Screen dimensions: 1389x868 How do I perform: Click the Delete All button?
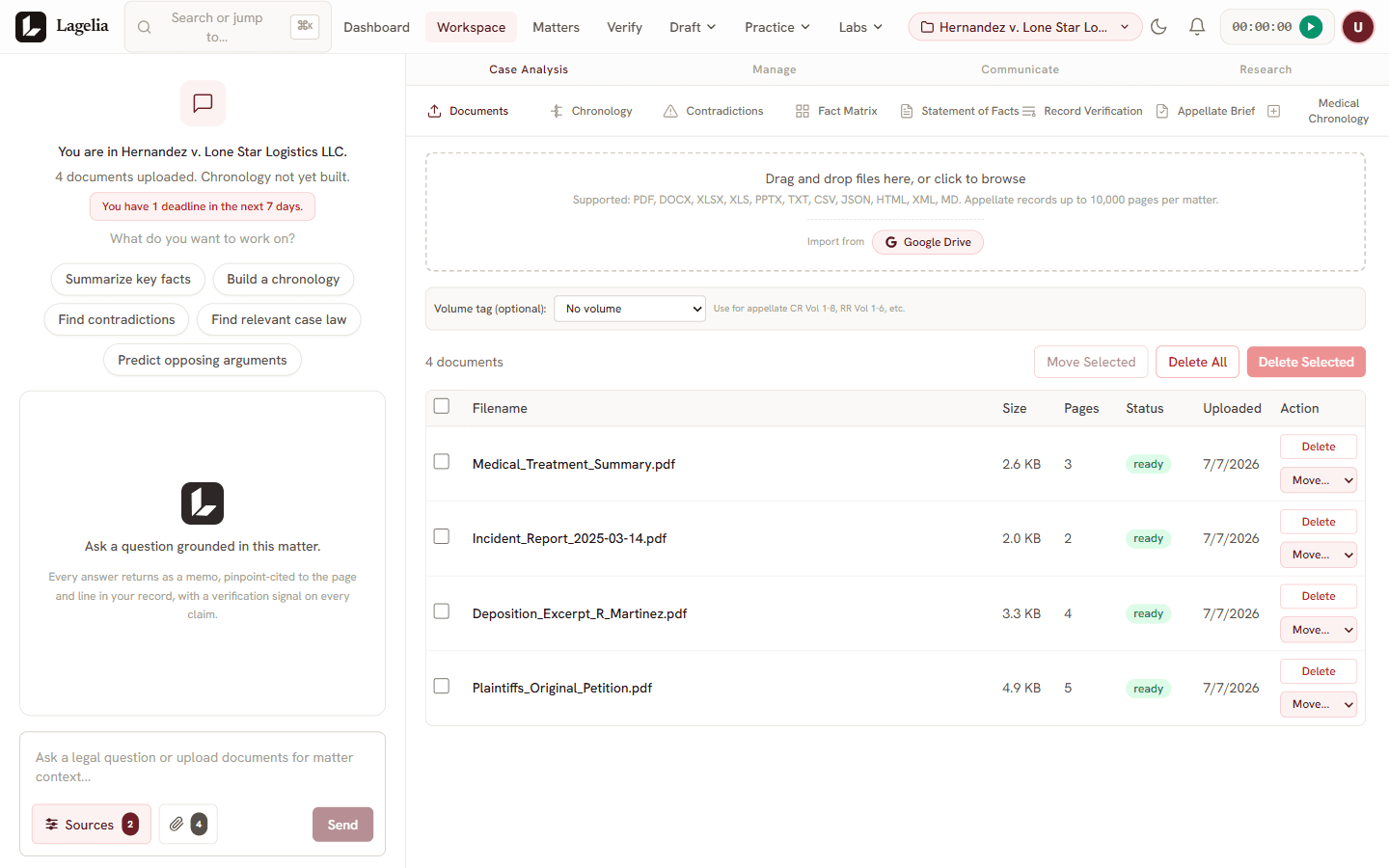pos(1197,362)
